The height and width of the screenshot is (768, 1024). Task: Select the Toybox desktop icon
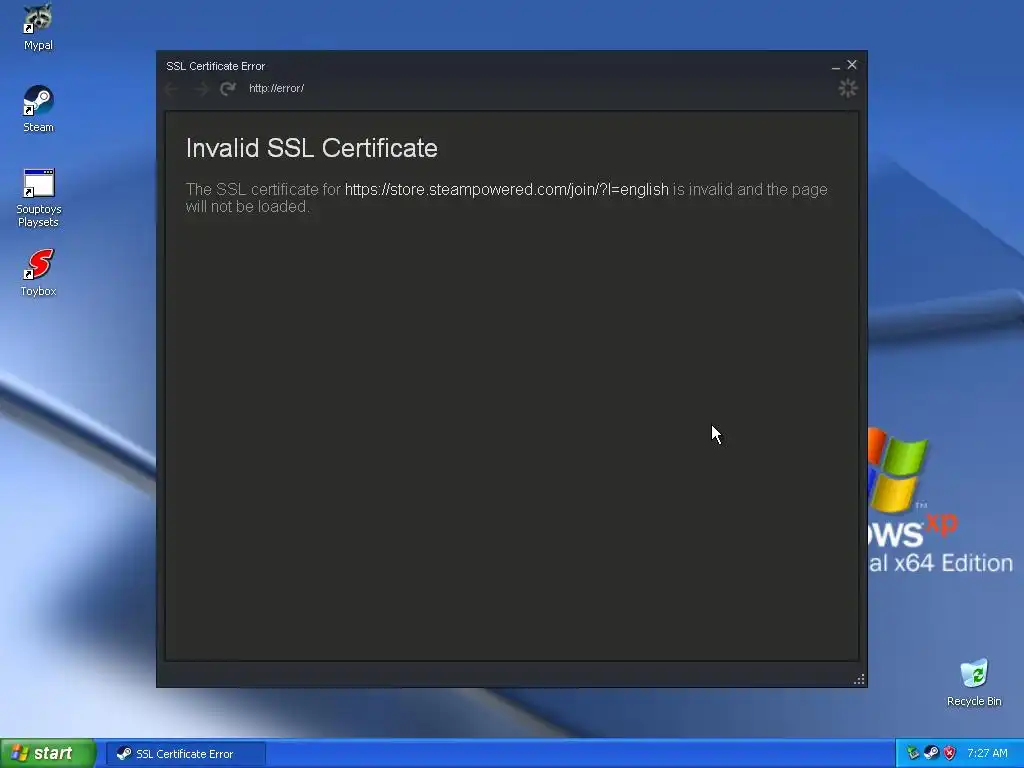point(38,273)
